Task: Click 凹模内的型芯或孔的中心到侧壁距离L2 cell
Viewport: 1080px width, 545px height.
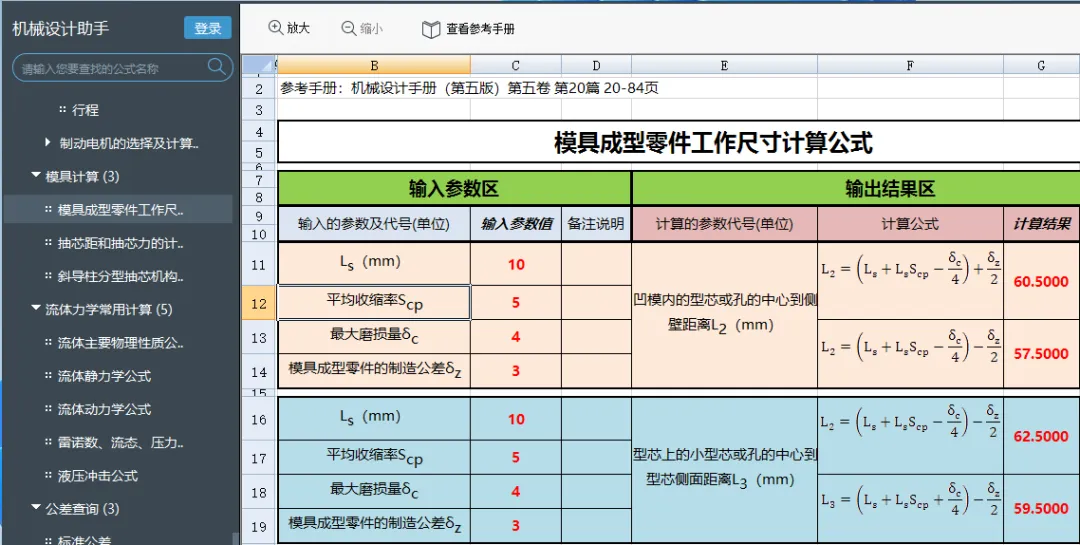Action: [725, 315]
